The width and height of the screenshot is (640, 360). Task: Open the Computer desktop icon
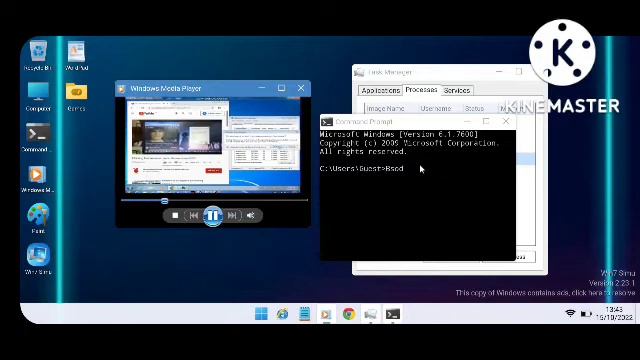click(x=38, y=96)
